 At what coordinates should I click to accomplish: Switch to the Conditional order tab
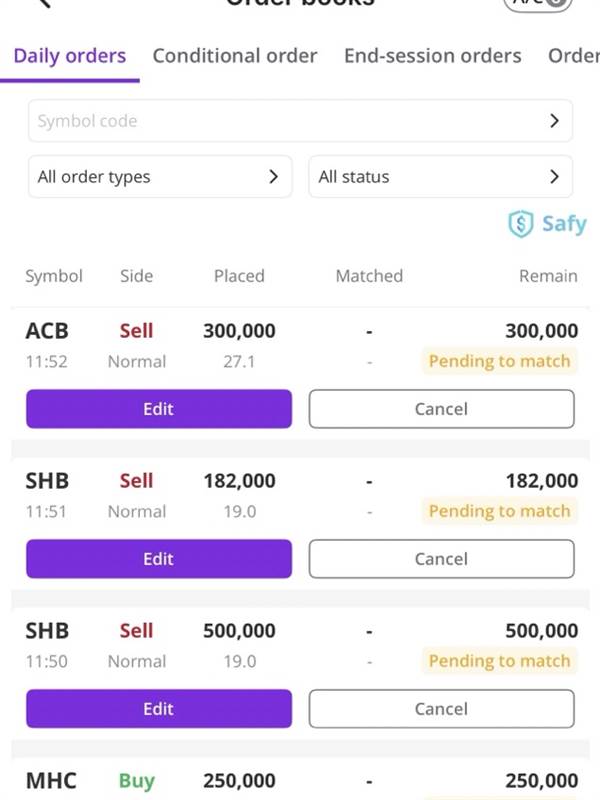(235, 56)
